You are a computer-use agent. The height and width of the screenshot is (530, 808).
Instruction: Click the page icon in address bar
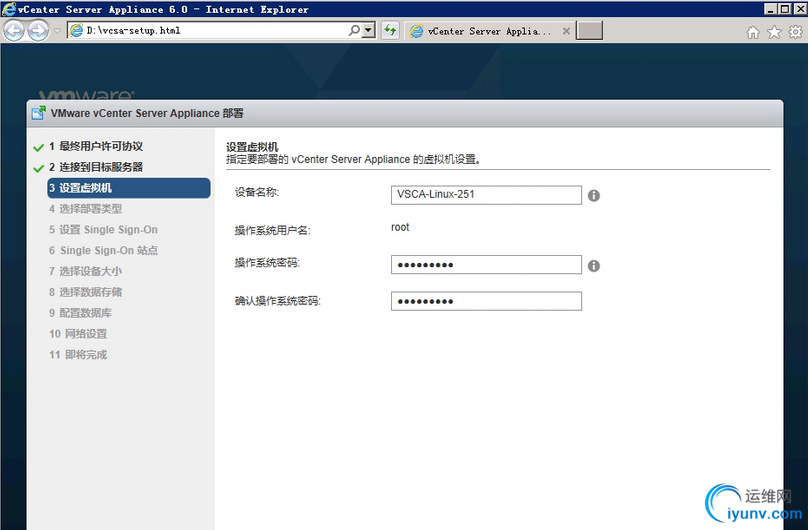76,30
